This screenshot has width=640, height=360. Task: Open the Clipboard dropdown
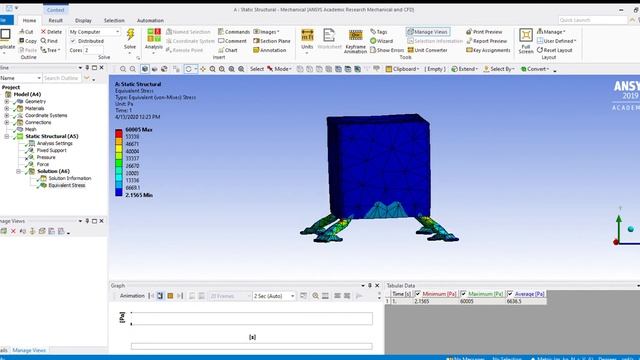click(x=402, y=69)
